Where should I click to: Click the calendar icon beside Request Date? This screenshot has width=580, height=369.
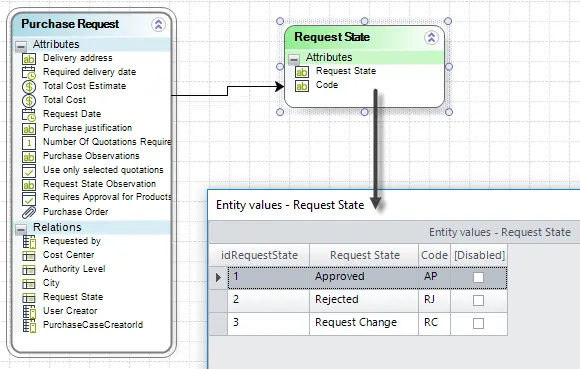tap(29, 114)
